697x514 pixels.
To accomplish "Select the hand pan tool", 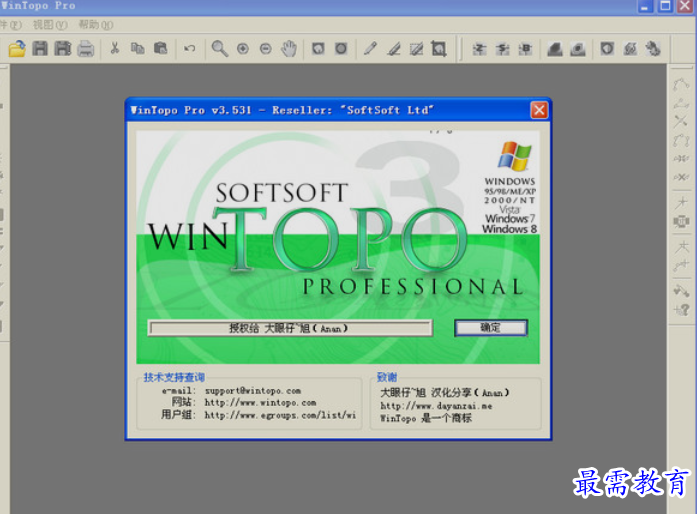I will [x=288, y=48].
